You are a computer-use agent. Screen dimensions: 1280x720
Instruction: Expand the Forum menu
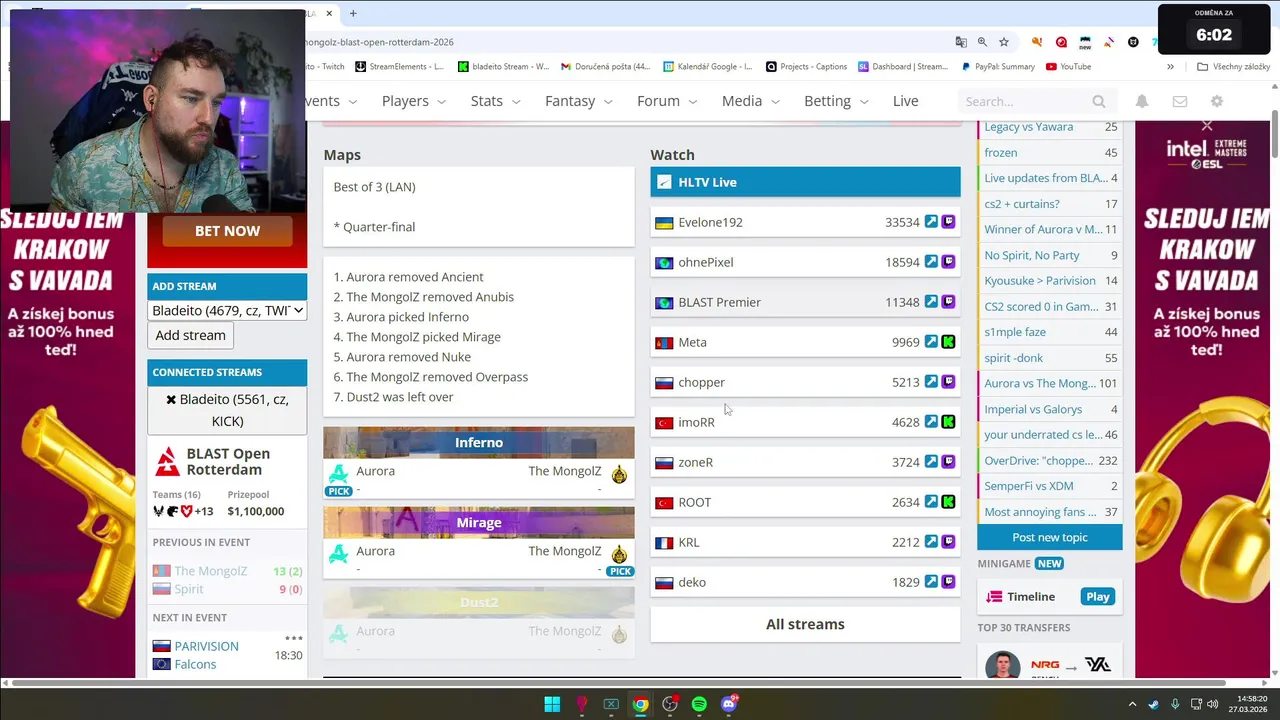(666, 101)
